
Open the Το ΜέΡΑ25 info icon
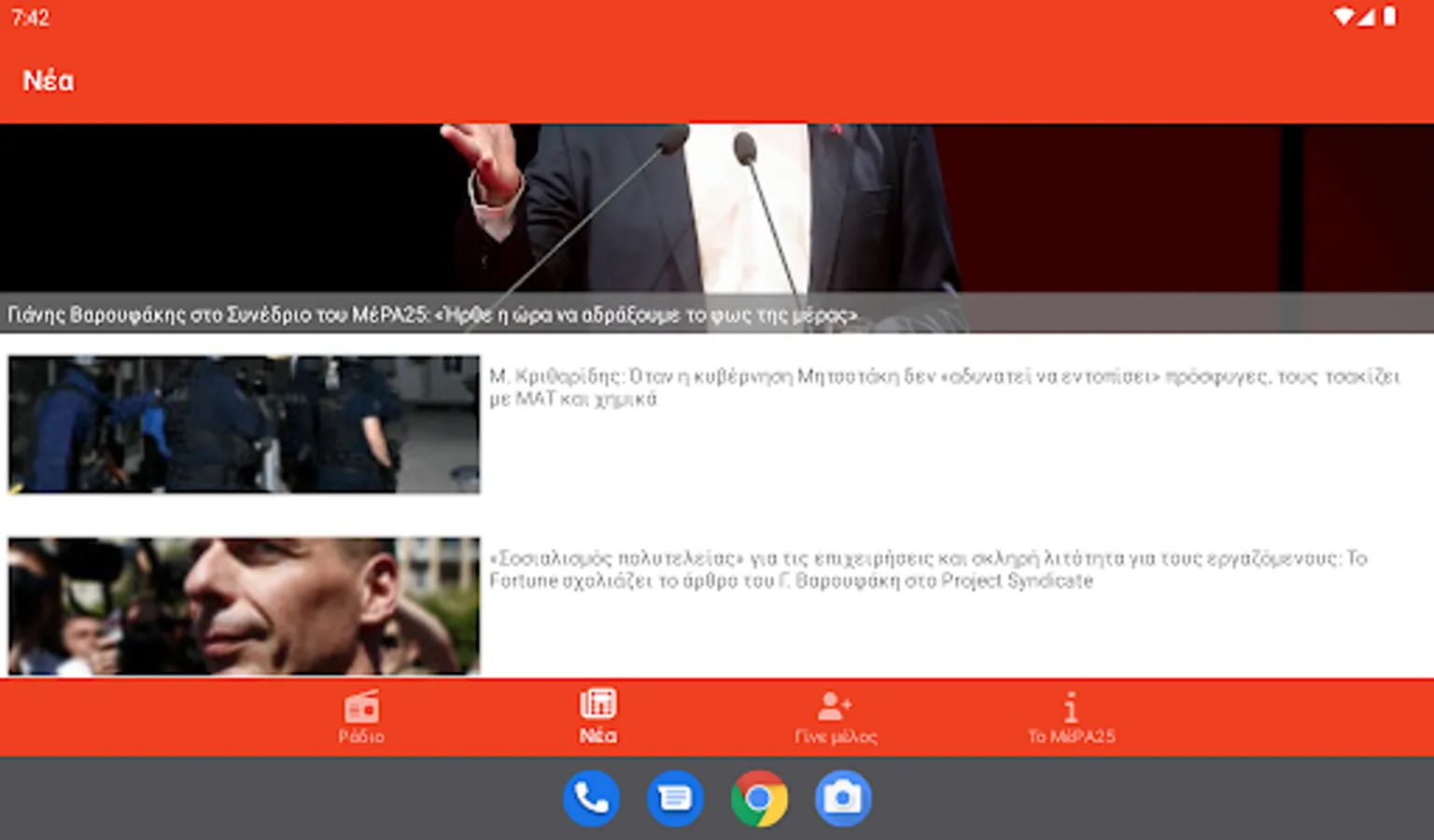click(x=1071, y=707)
